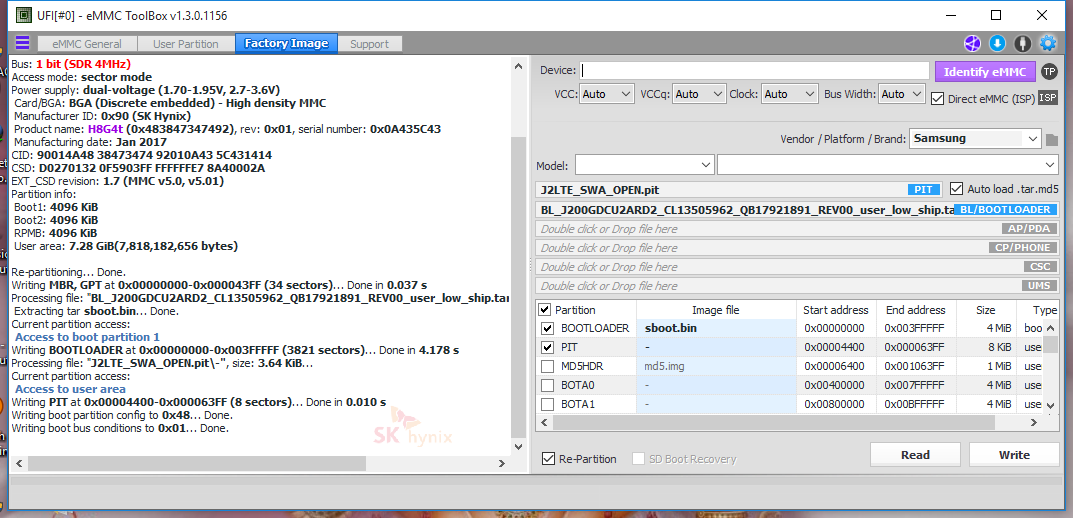The width and height of the screenshot is (1073, 518).
Task: Open the User Partition tab
Action: pos(185,44)
